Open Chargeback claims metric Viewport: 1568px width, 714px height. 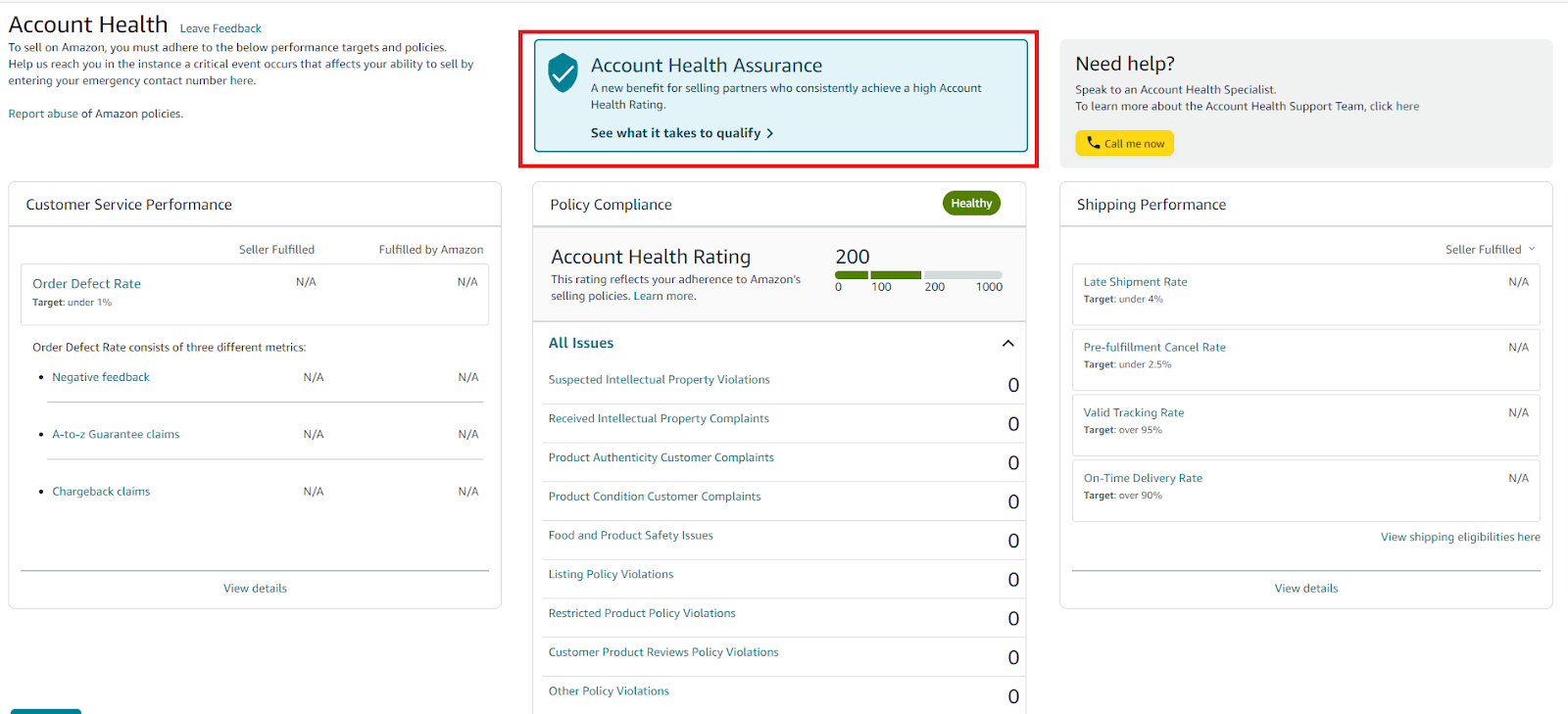[x=101, y=492]
